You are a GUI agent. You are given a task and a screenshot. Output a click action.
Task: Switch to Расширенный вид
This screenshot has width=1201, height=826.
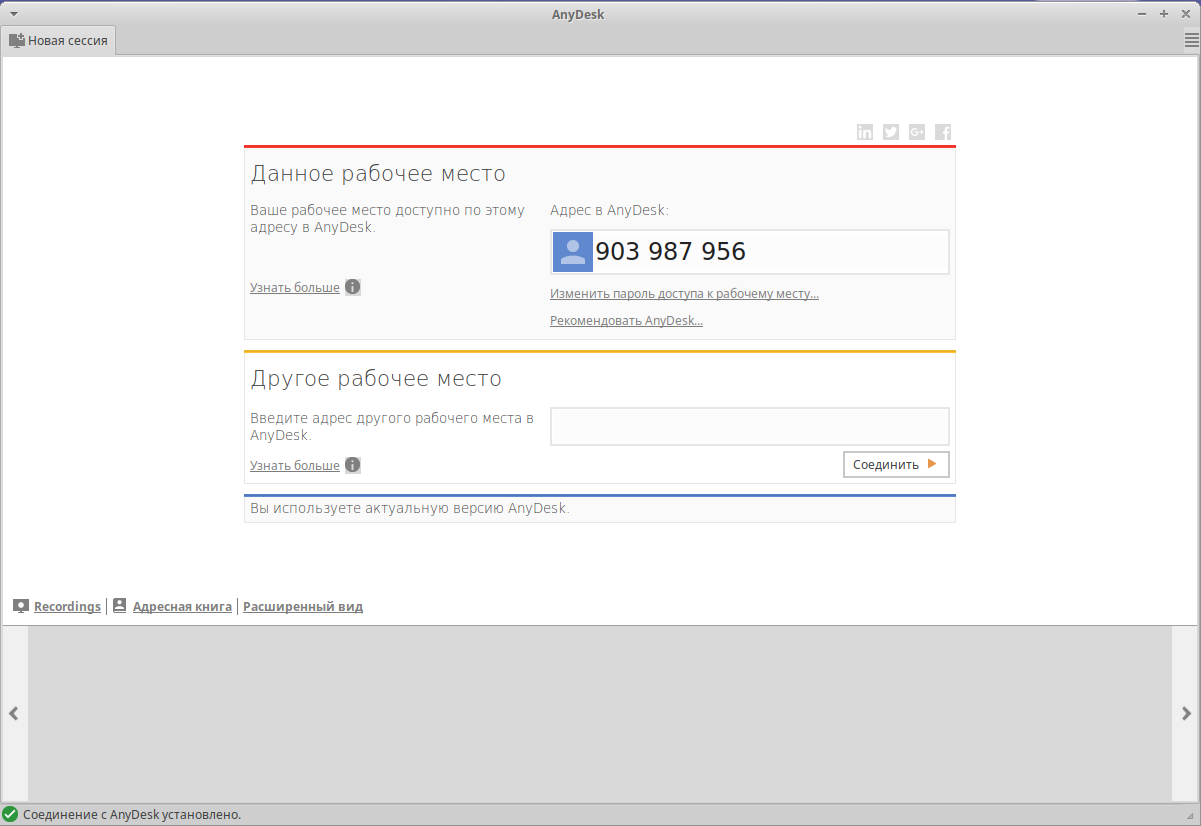[x=303, y=607]
